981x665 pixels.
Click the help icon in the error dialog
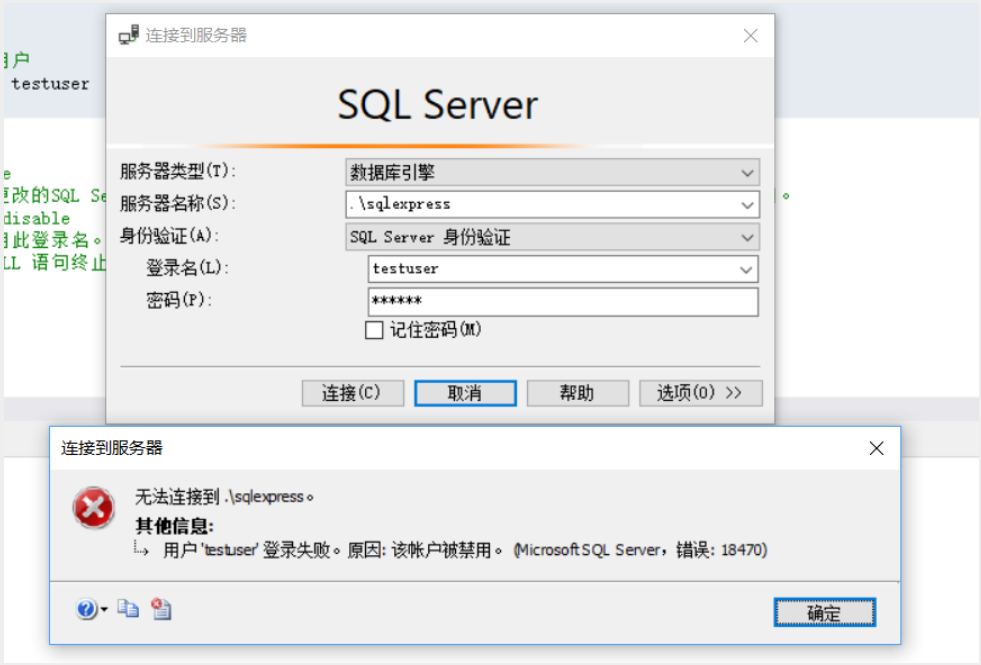click(x=86, y=609)
